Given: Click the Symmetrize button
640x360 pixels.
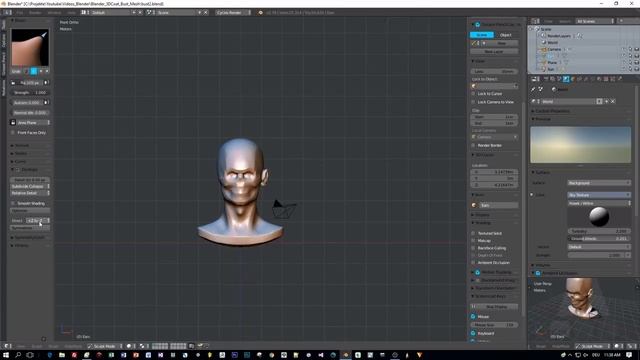Looking at the screenshot, I should point(30,228).
